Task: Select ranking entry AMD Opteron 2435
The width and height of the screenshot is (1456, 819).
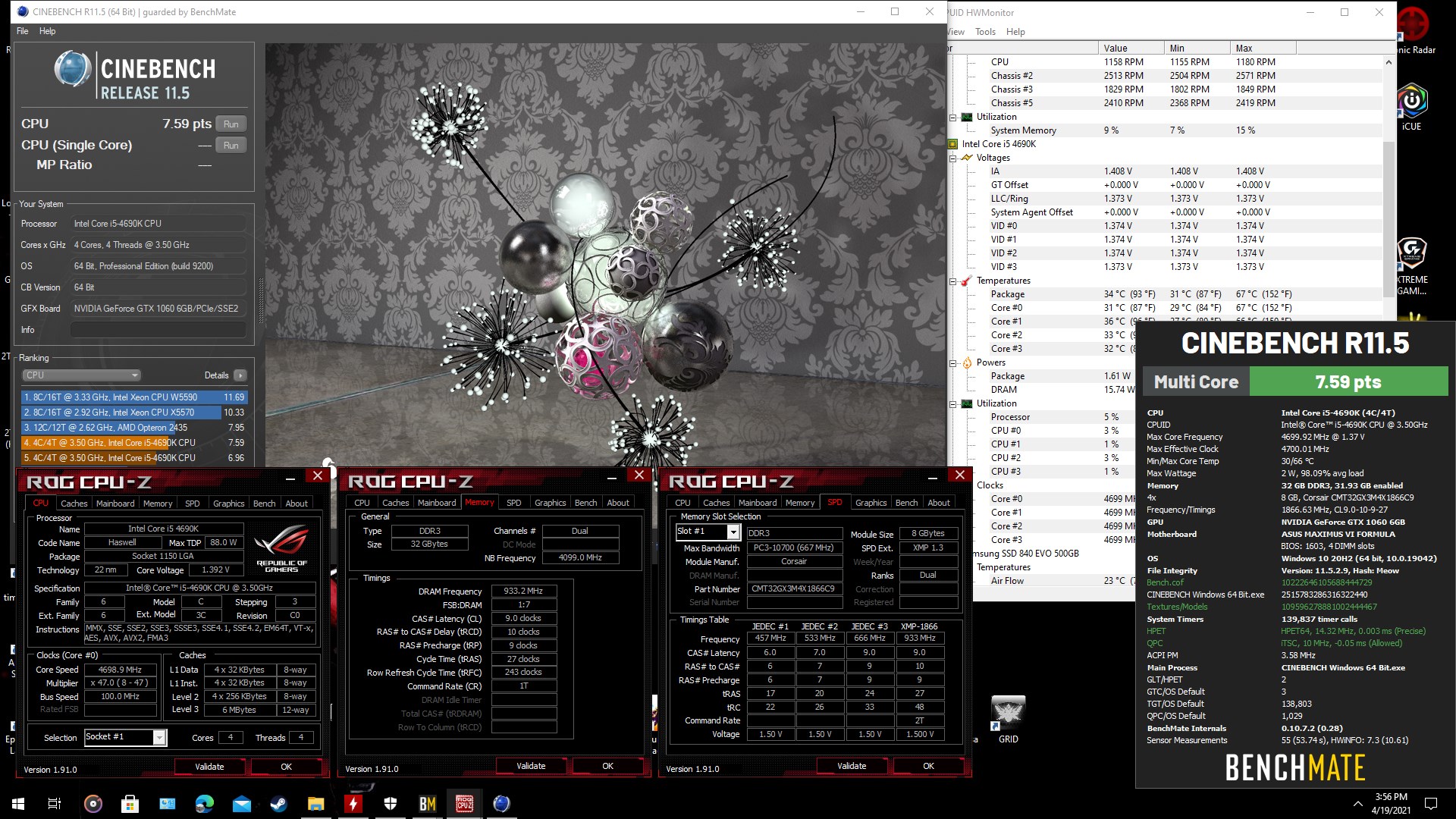Action: click(x=134, y=428)
